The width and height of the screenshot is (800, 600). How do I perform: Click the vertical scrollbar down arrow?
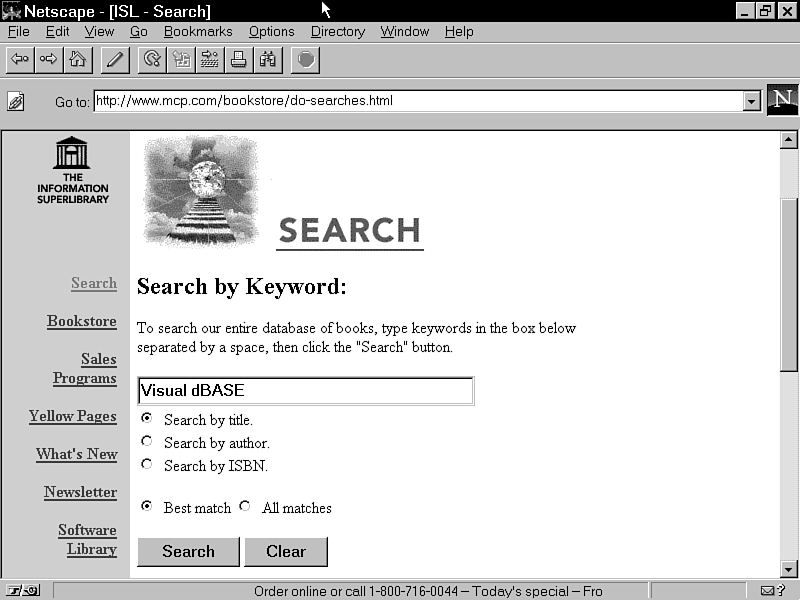coord(789,569)
